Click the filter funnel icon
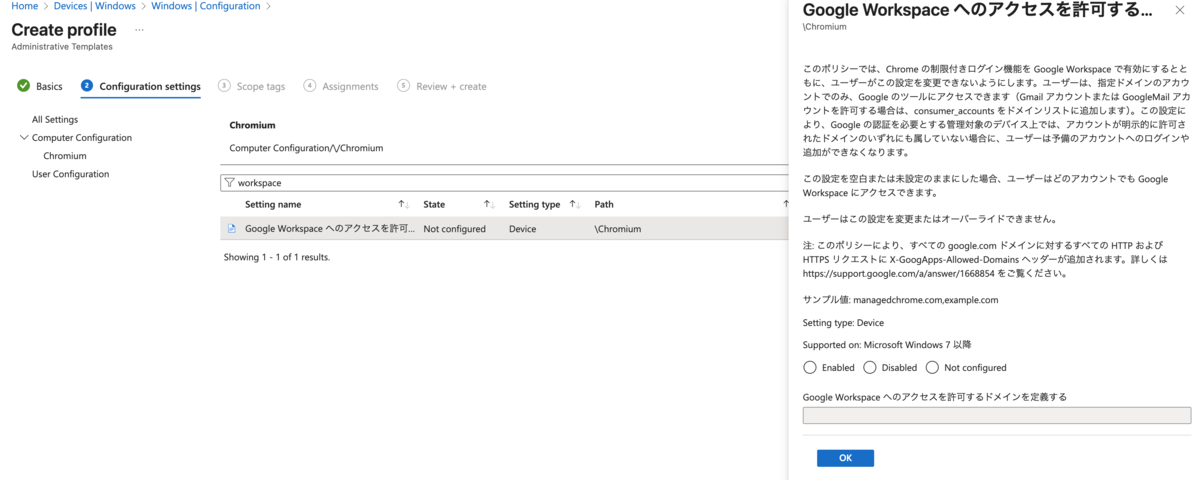This screenshot has height=480, width=1200. click(x=229, y=183)
